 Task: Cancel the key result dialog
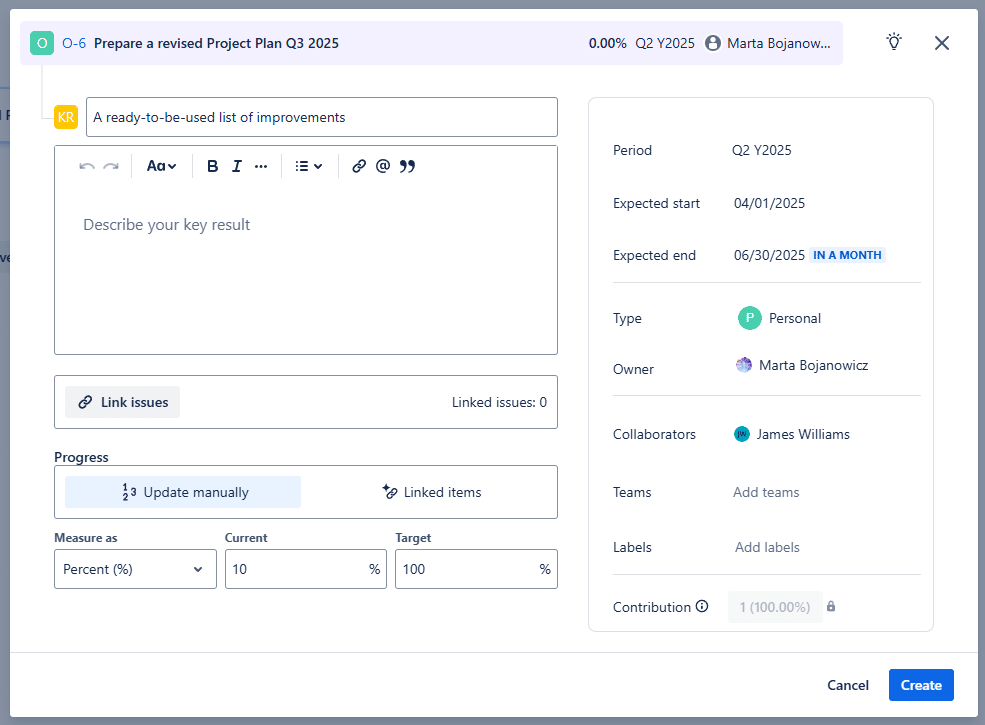click(x=847, y=685)
